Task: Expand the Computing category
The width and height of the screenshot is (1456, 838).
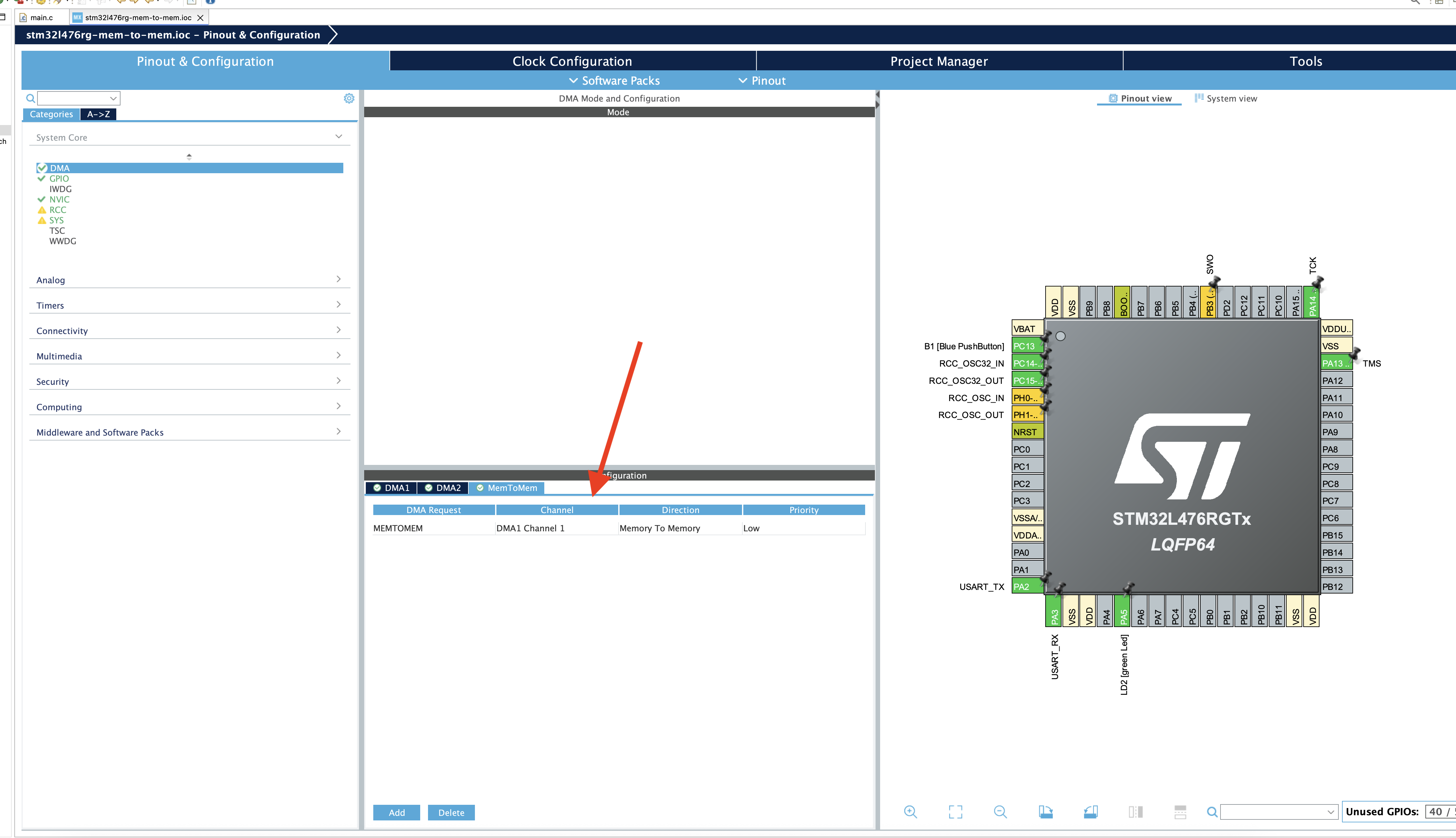Action: coord(189,406)
